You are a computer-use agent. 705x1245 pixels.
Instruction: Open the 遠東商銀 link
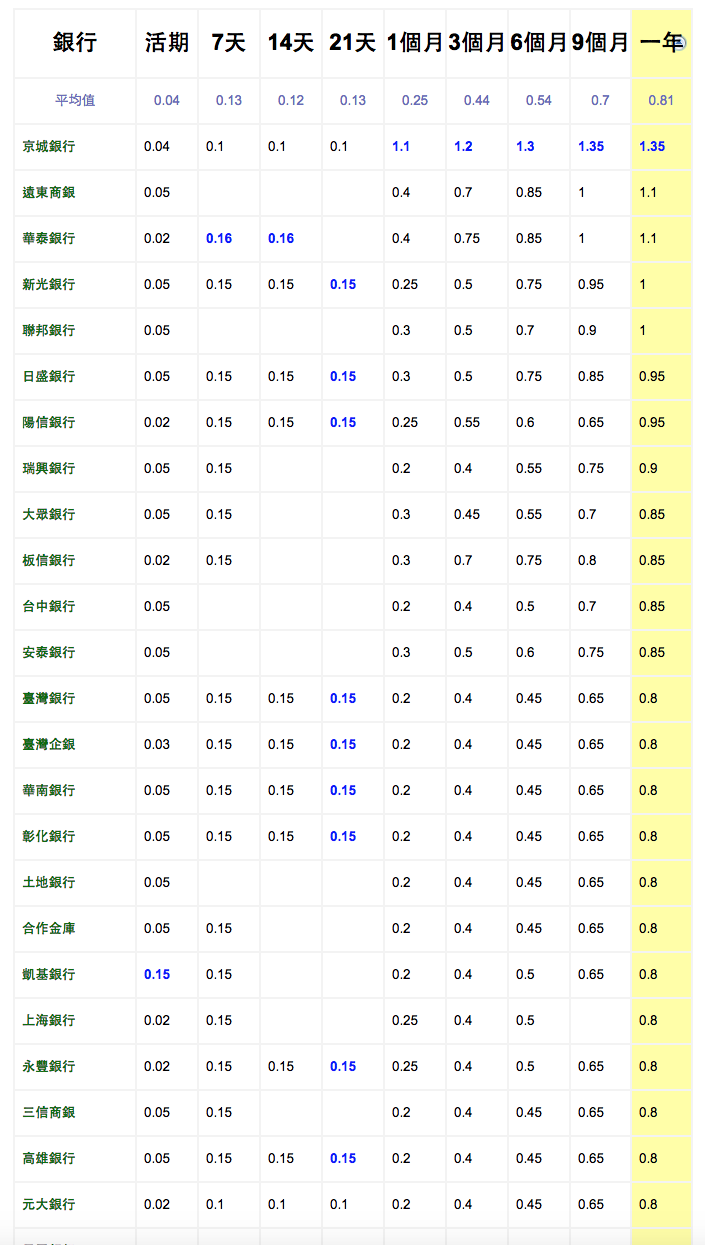pyautogui.click(x=49, y=192)
